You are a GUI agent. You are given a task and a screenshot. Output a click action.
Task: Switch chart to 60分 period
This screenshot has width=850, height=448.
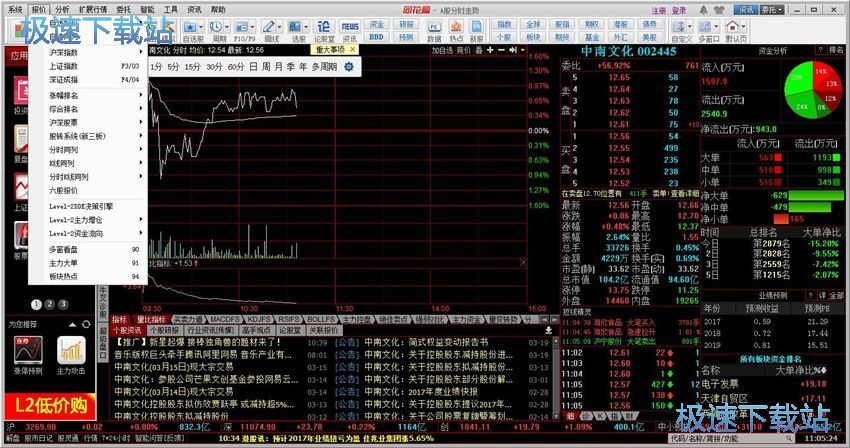pyautogui.click(x=236, y=67)
